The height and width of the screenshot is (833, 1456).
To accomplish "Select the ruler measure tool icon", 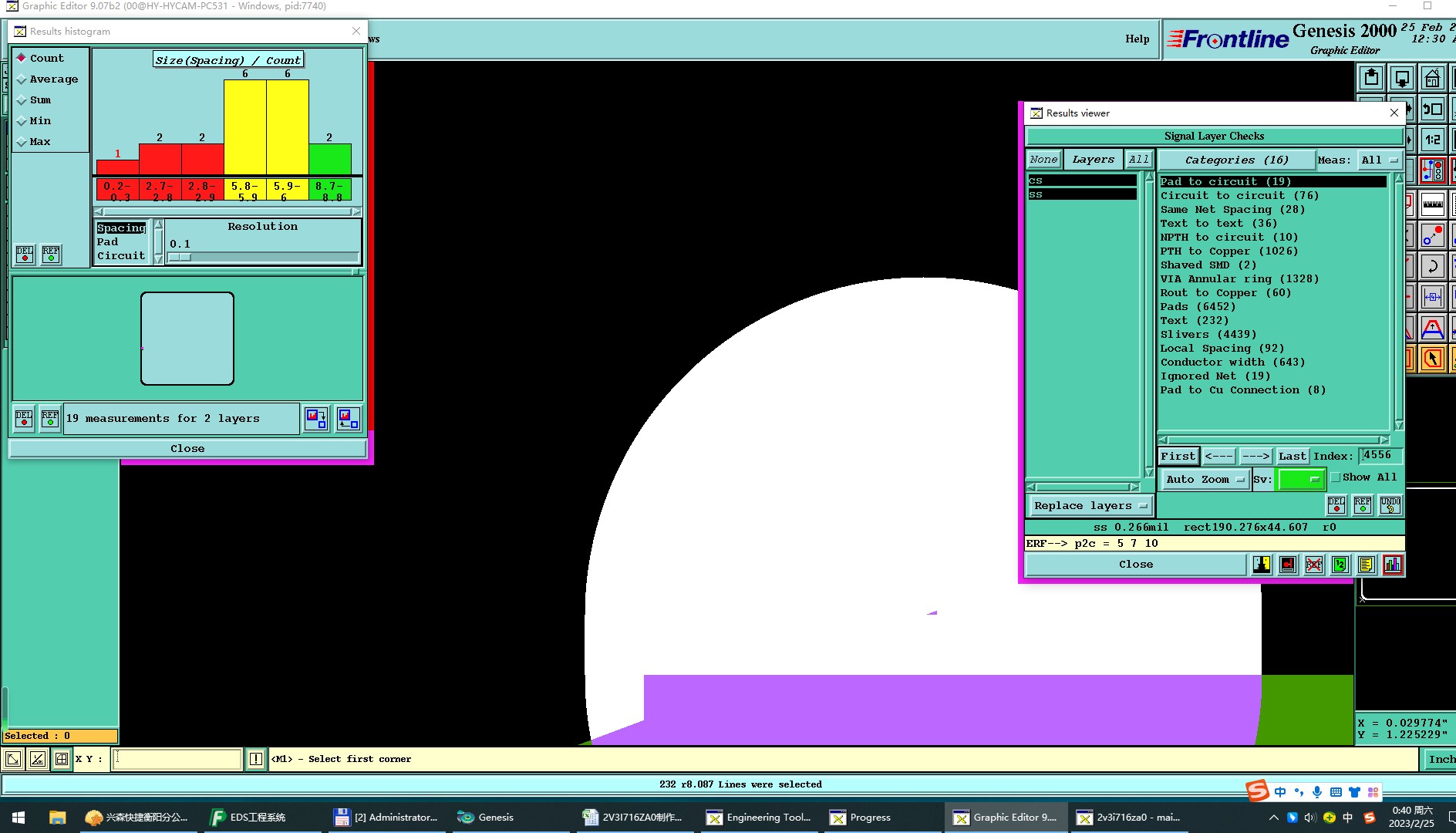I will pos(1433,204).
